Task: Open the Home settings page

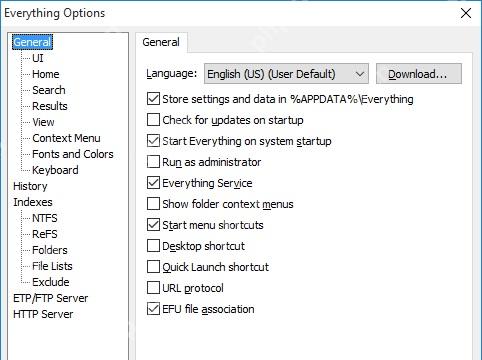Action: click(46, 74)
